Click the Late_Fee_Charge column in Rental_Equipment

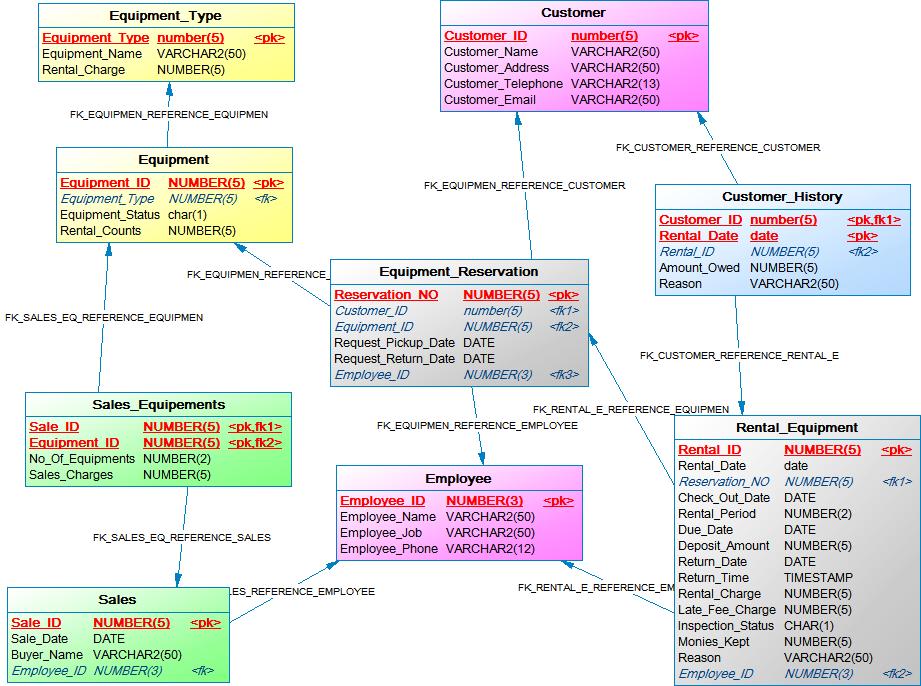tap(726, 610)
